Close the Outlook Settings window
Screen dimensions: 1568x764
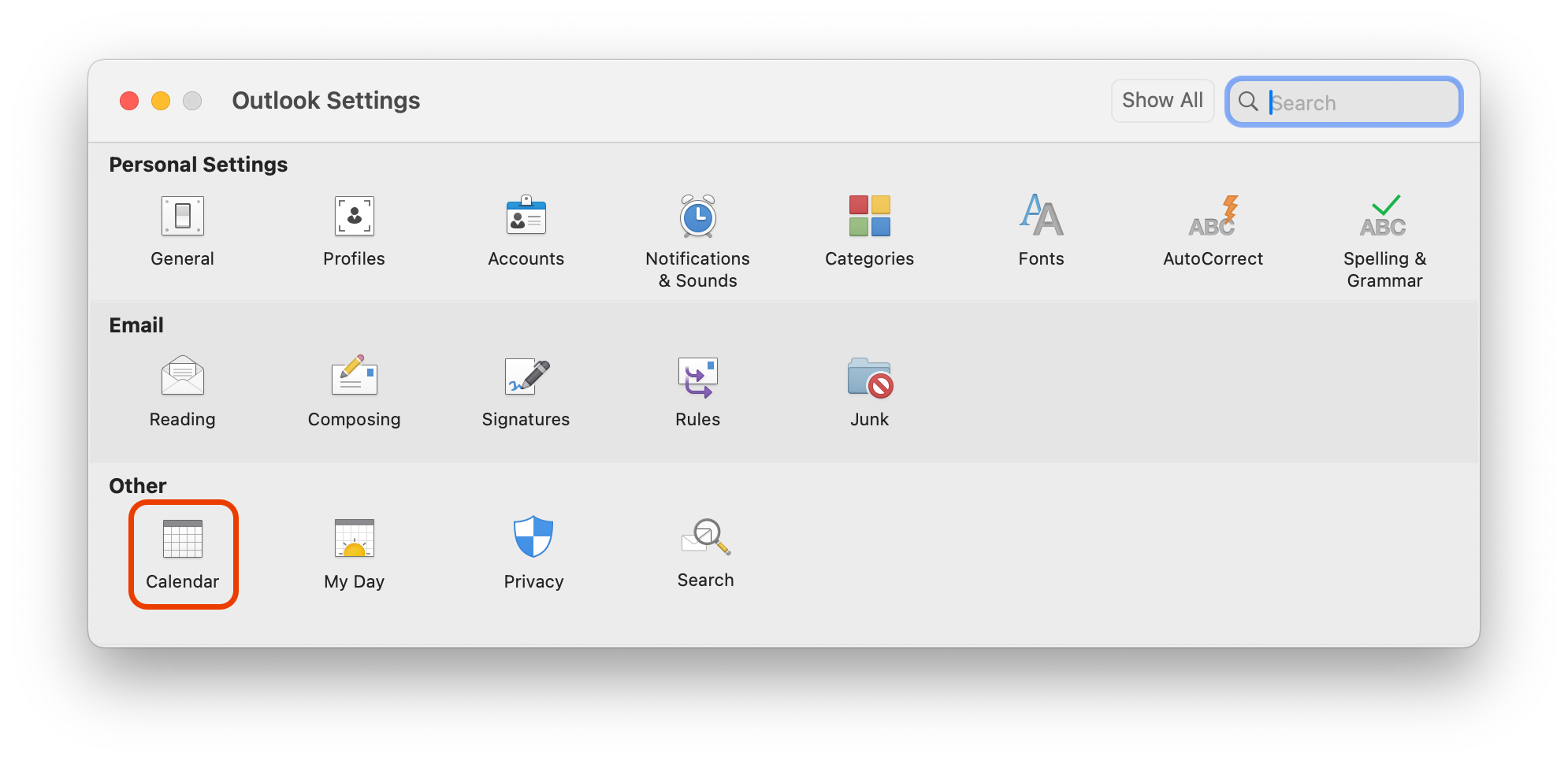(129, 101)
